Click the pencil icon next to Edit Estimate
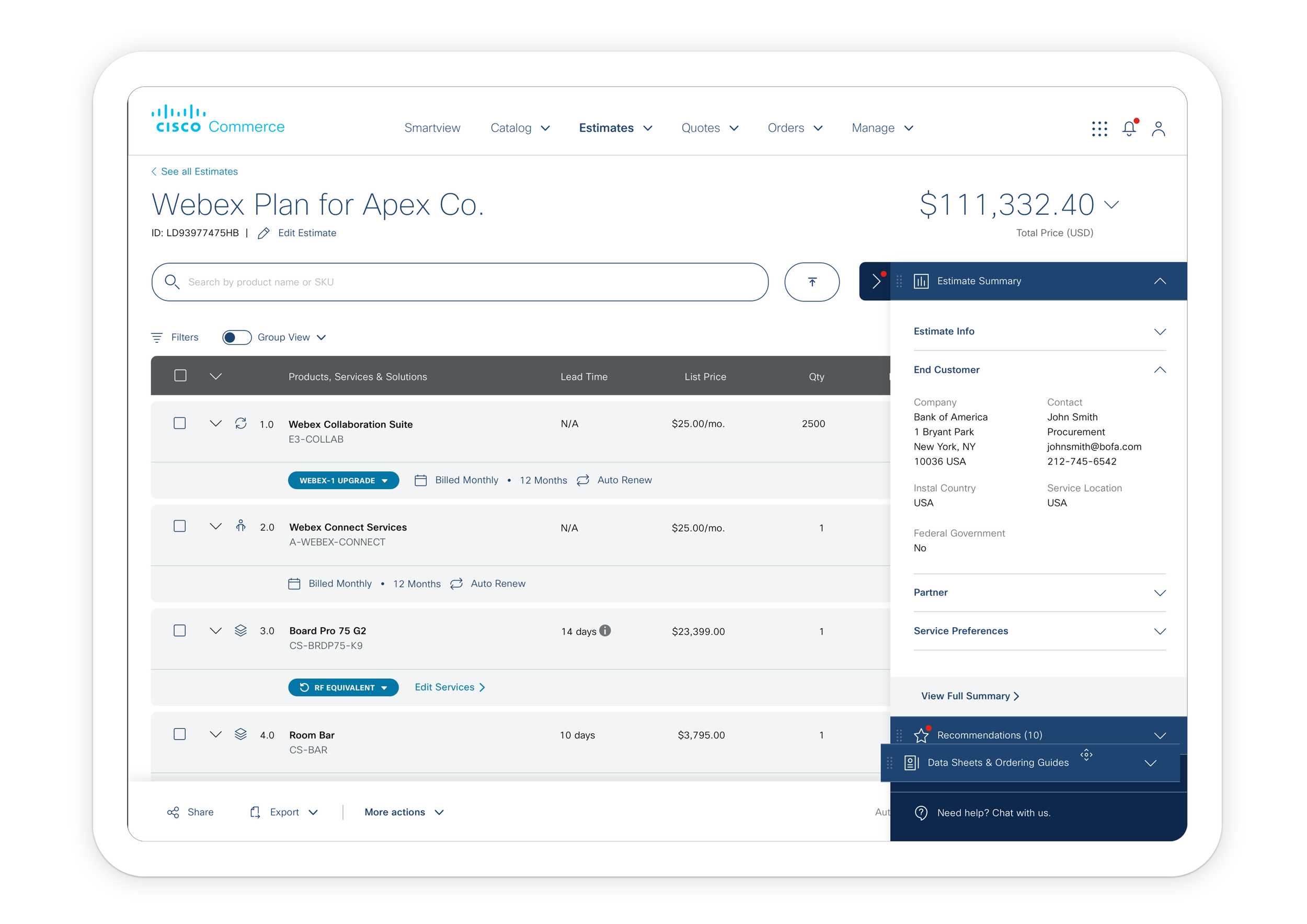Screen dimensions: 1307x924 pyautogui.click(x=263, y=233)
